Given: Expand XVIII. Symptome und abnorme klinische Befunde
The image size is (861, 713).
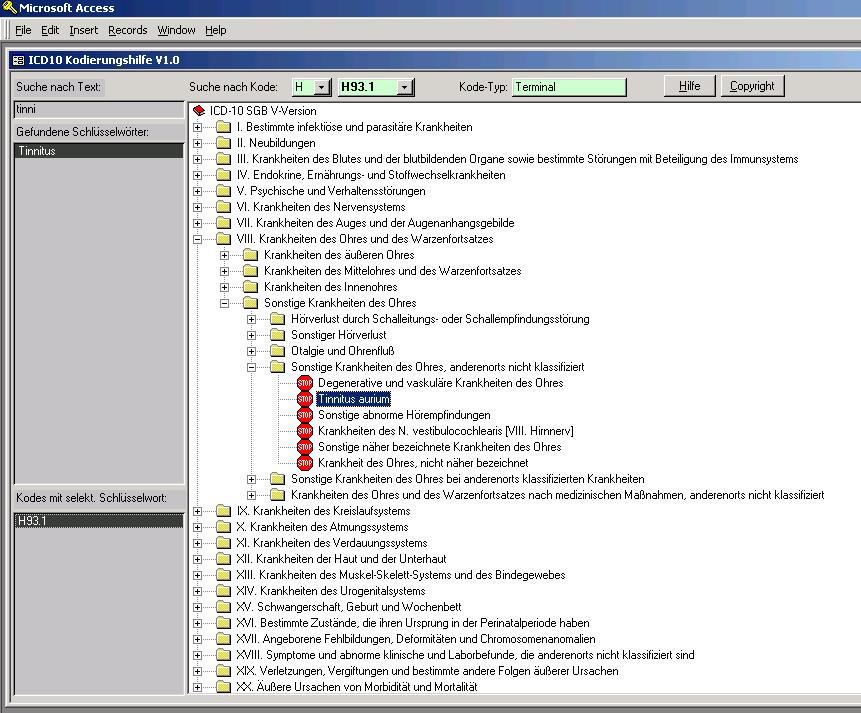Looking at the screenshot, I should 198,655.
